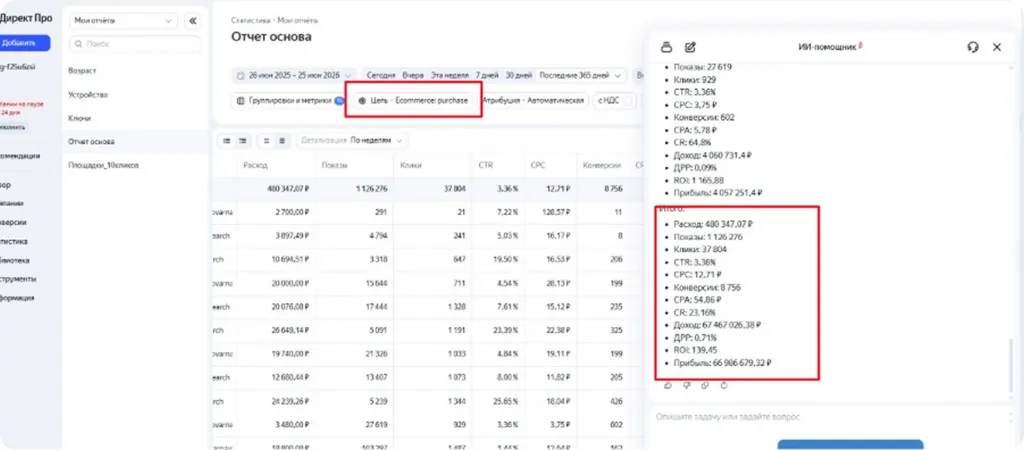The width and height of the screenshot is (1024, 450).
Task: Open the Цель Ecommerce: purchase selector
Action: coord(413,101)
